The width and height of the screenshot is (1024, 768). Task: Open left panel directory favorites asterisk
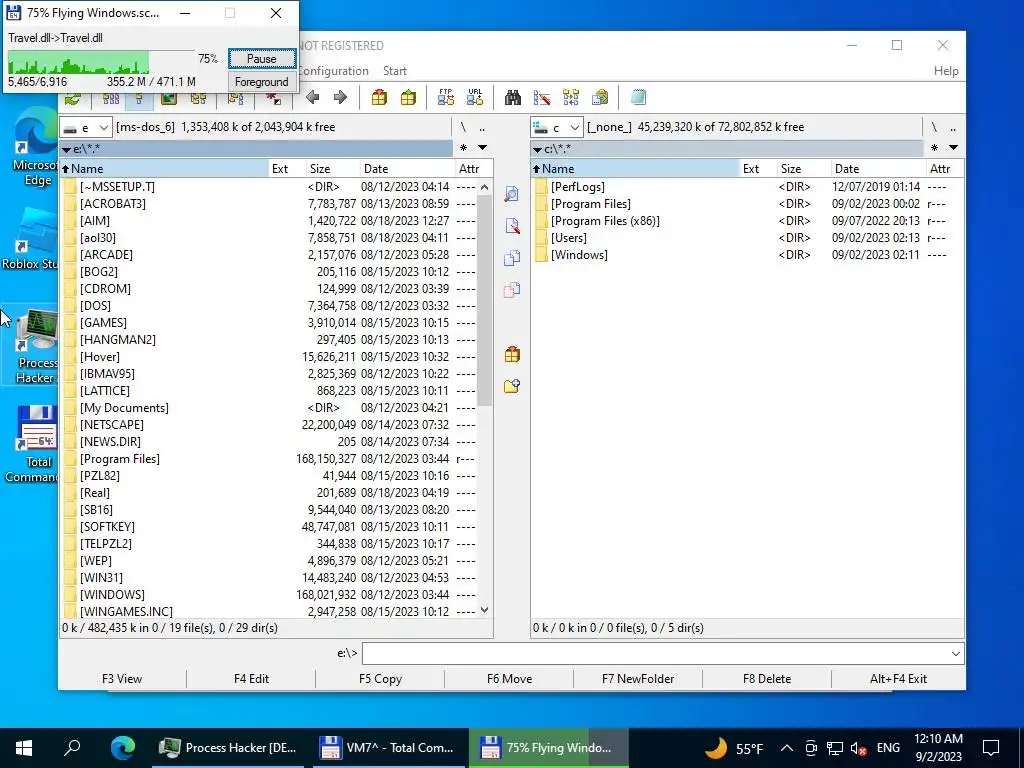(x=464, y=148)
